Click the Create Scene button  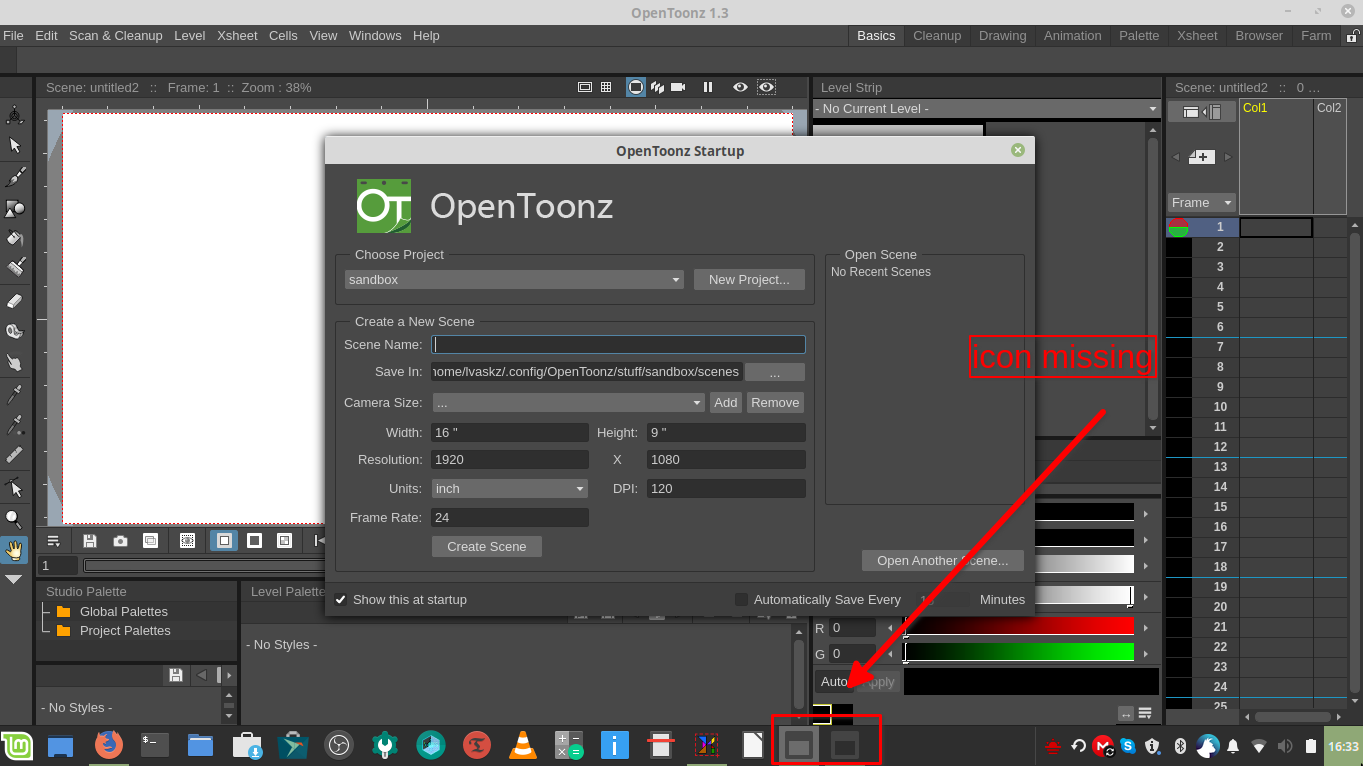coord(487,547)
